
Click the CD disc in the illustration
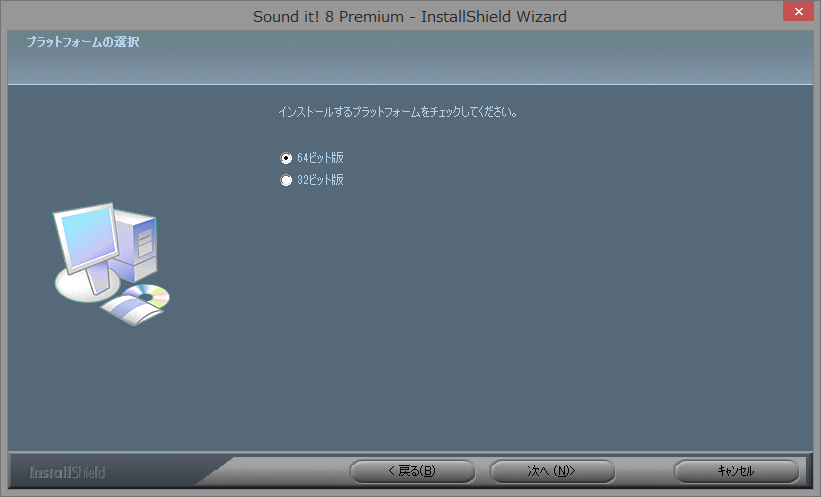[x=148, y=295]
